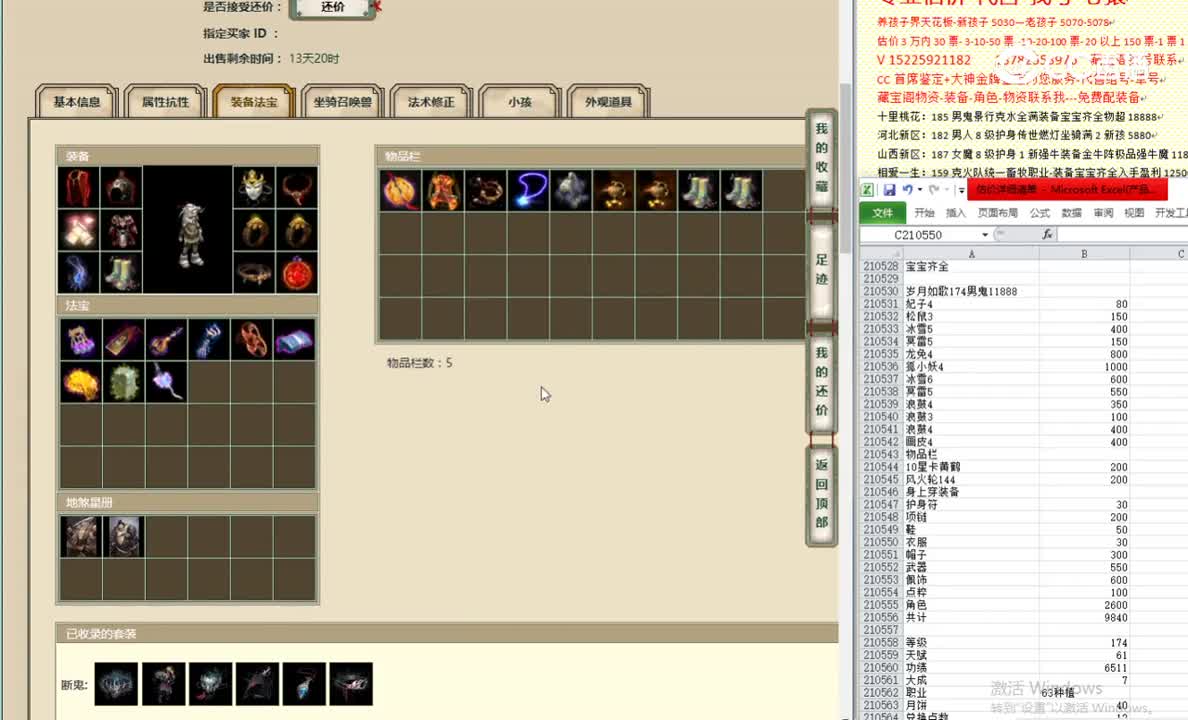The height and width of the screenshot is (720, 1188).
Task: Click Save icon in Excel quick access toolbar
Action: tap(889, 189)
